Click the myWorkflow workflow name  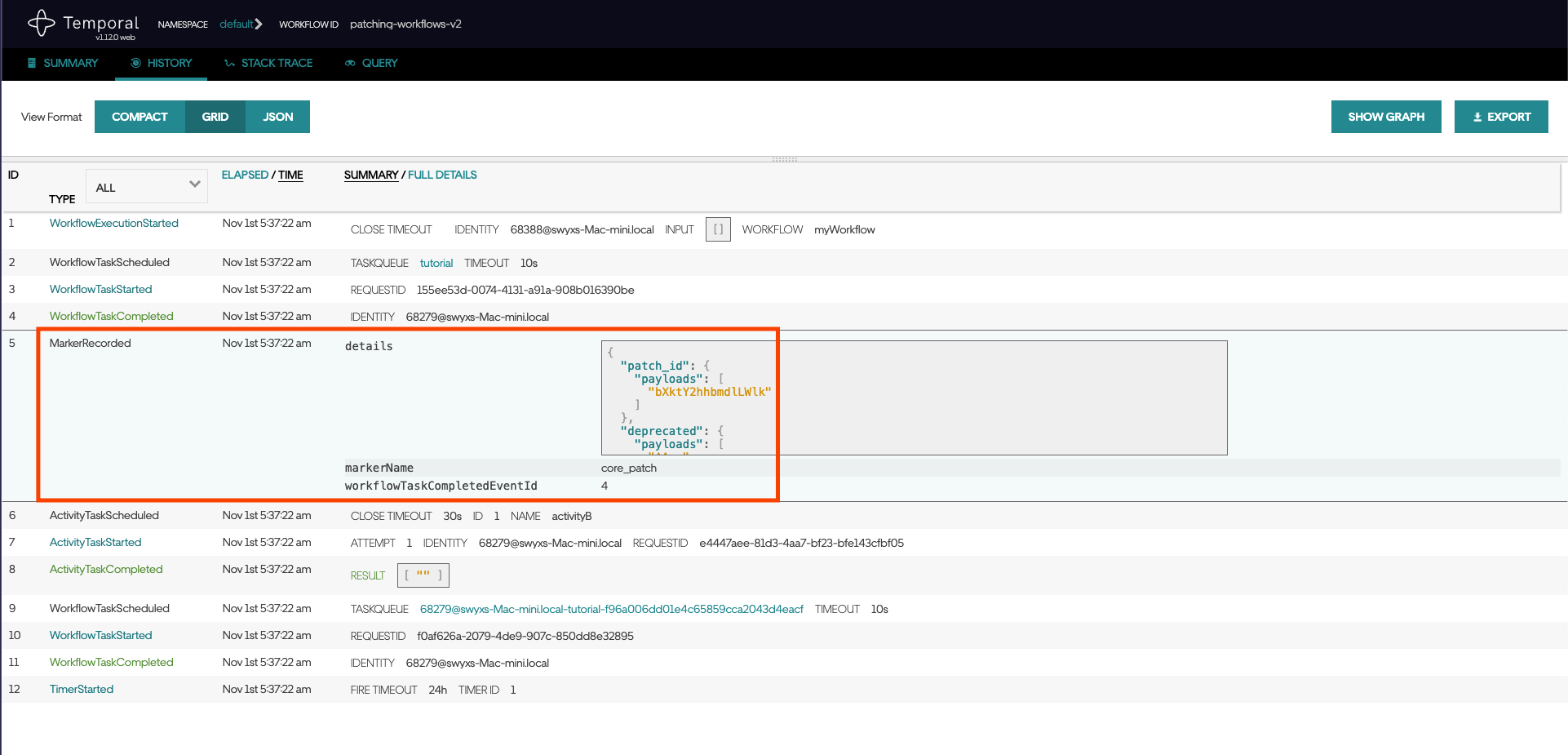click(844, 229)
